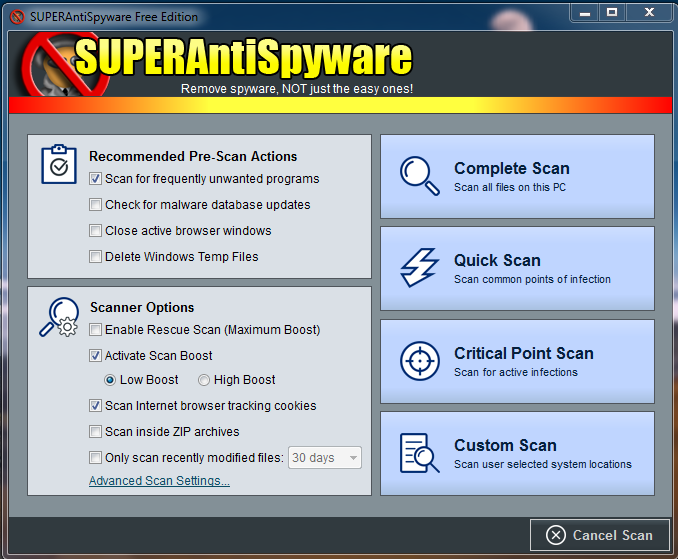This screenshot has height=559, width=678.
Task: Select the High Boost radio button
Action: [x=204, y=380]
